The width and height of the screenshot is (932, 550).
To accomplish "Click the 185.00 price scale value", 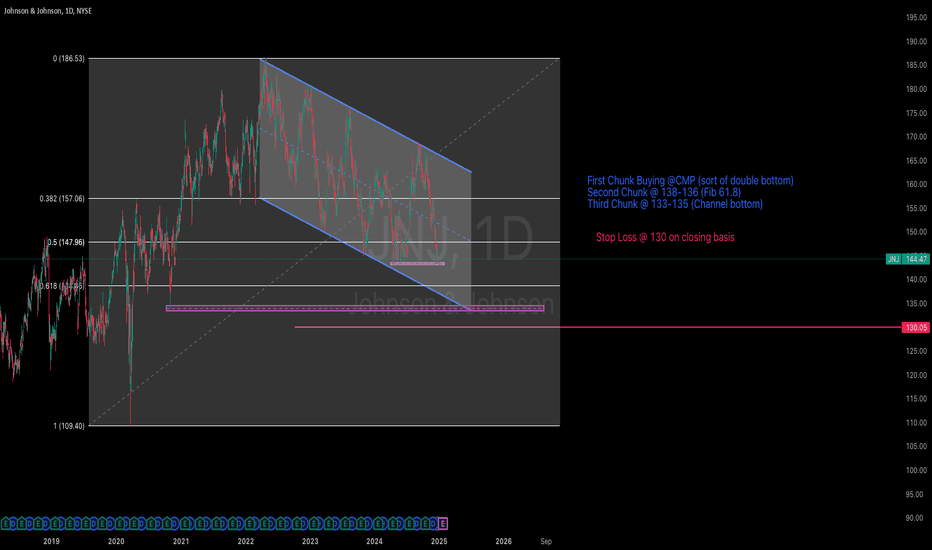I will [916, 65].
